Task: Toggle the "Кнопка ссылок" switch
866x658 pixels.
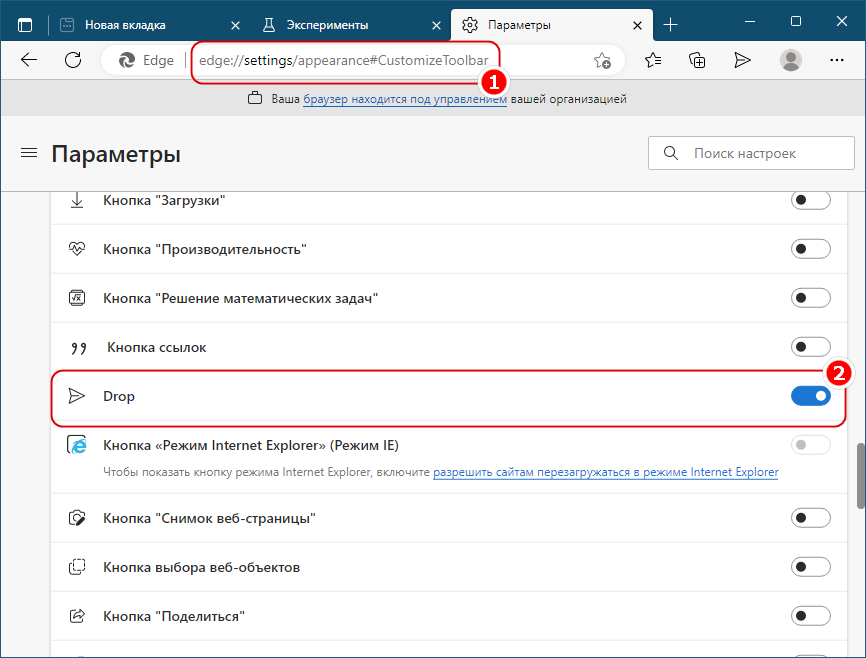Action: pyautogui.click(x=810, y=347)
